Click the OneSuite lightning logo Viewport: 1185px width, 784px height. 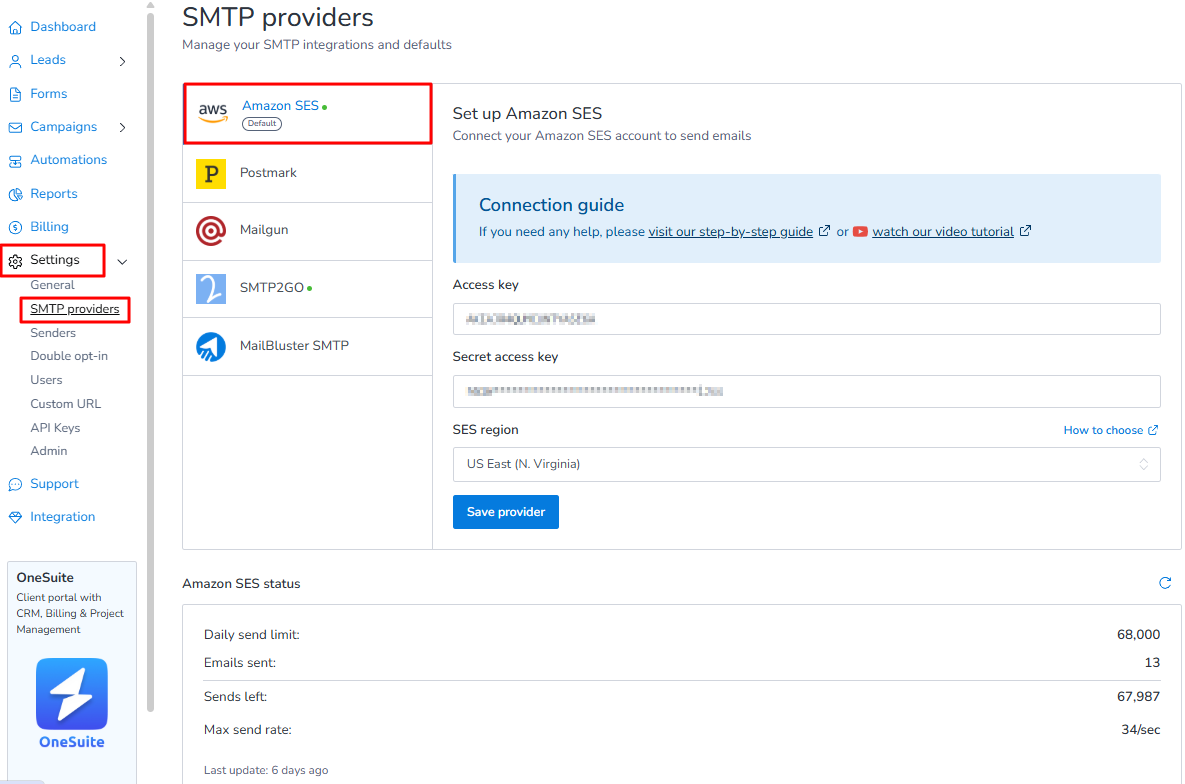[72, 694]
